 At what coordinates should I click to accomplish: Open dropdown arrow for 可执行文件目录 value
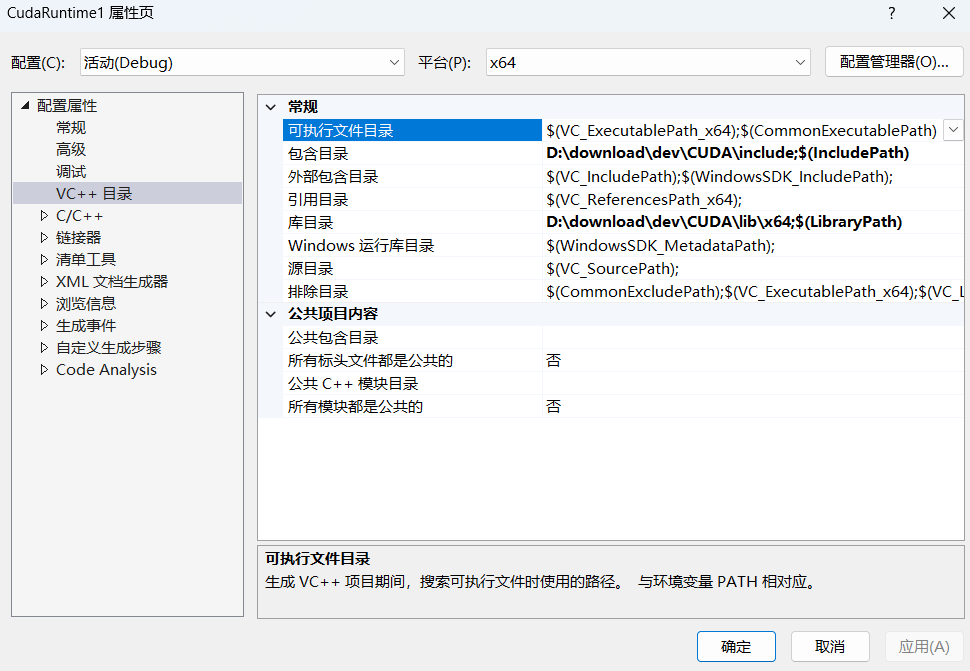pyautogui.click(x=952, y=130)
